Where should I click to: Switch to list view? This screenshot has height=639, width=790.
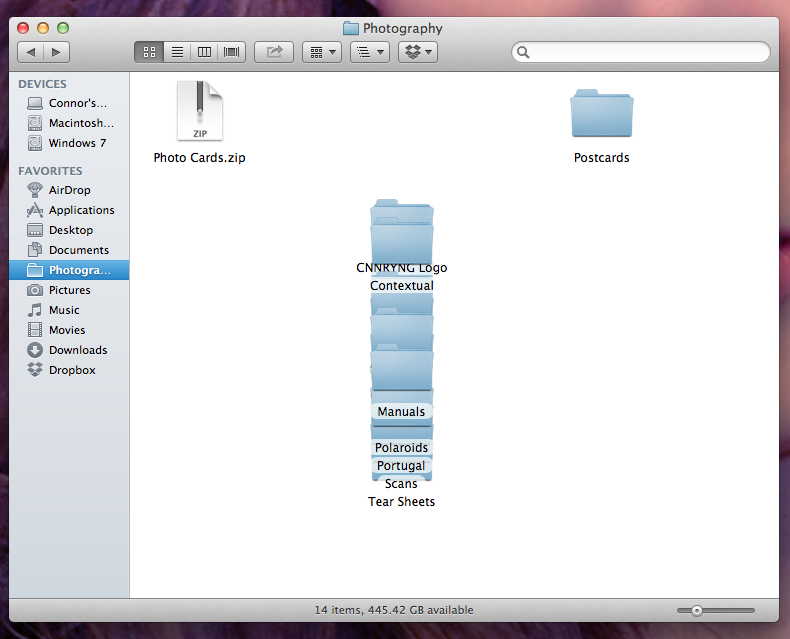pyautogui.click(x=177, y=52)
